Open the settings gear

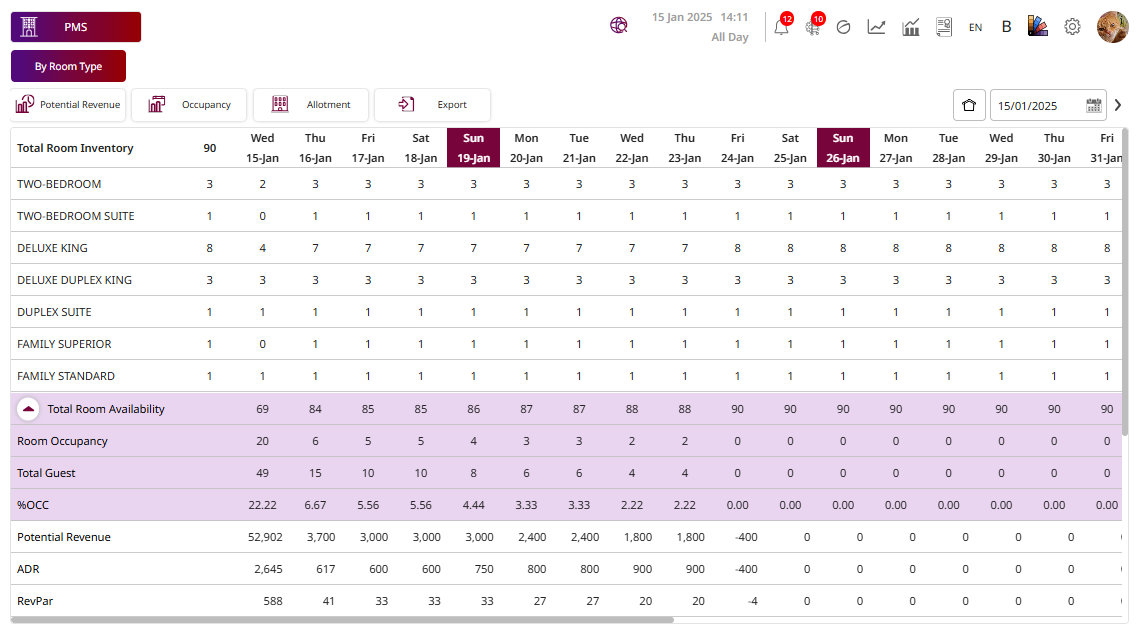click(1072, 27)
